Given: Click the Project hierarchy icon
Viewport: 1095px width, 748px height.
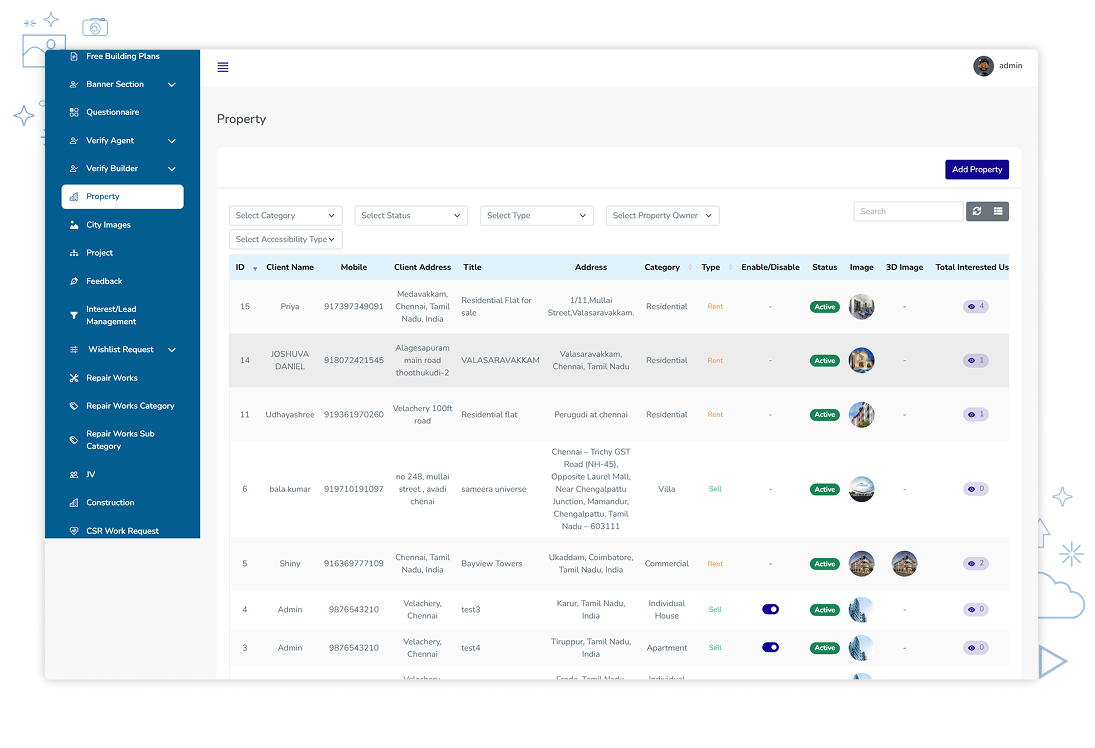Looking at the screenshot, I should pos(74,253).
